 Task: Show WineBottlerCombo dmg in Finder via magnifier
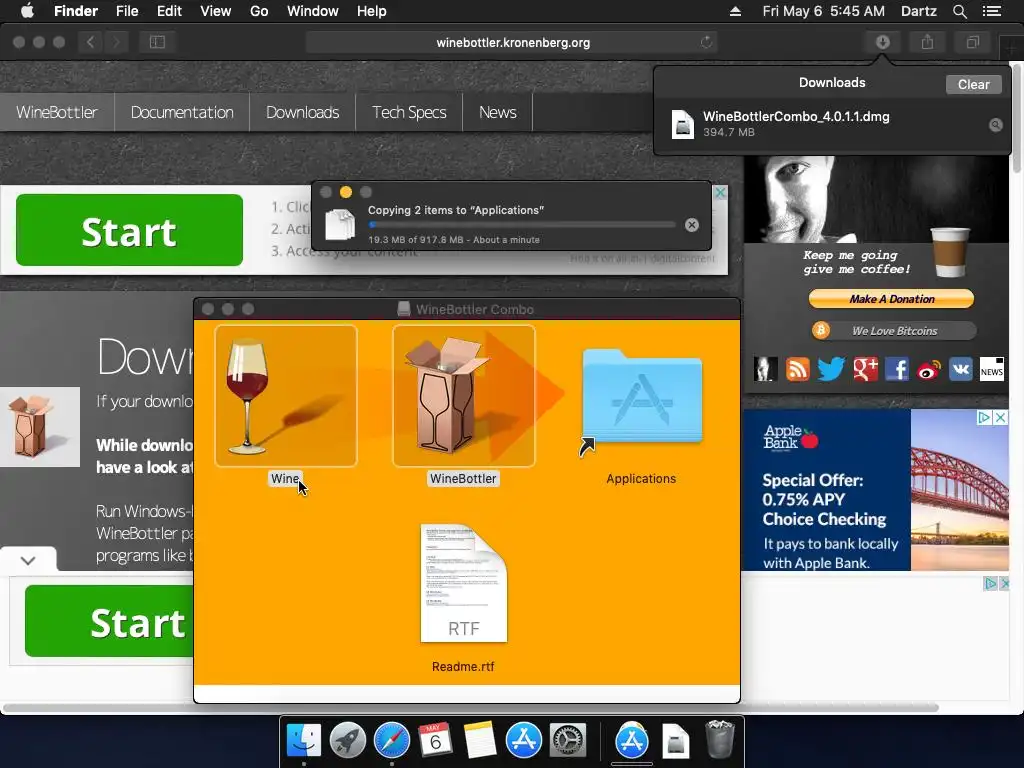click(x=995, y=125)
